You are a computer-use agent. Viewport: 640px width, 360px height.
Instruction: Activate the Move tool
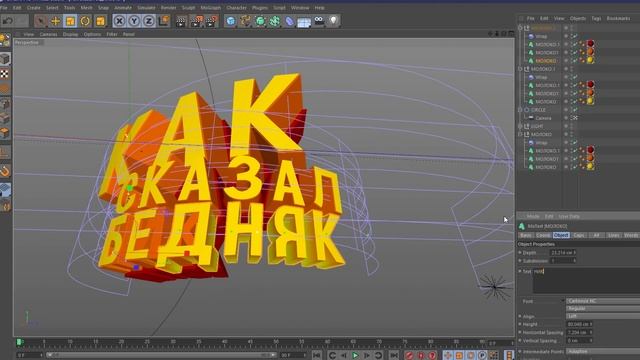tap(55, 21)
